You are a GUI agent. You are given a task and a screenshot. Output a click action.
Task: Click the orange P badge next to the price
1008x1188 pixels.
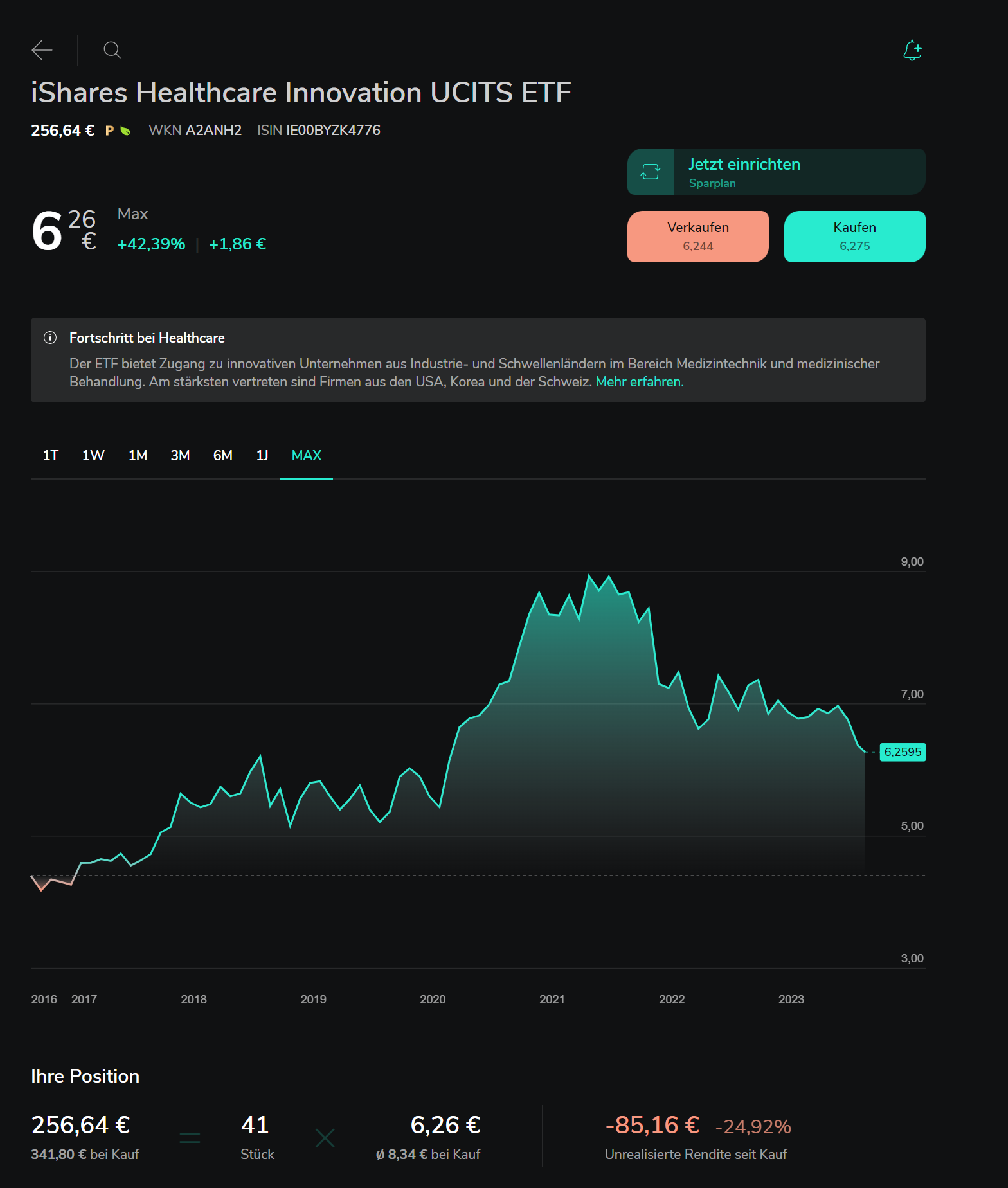point(109,130)
